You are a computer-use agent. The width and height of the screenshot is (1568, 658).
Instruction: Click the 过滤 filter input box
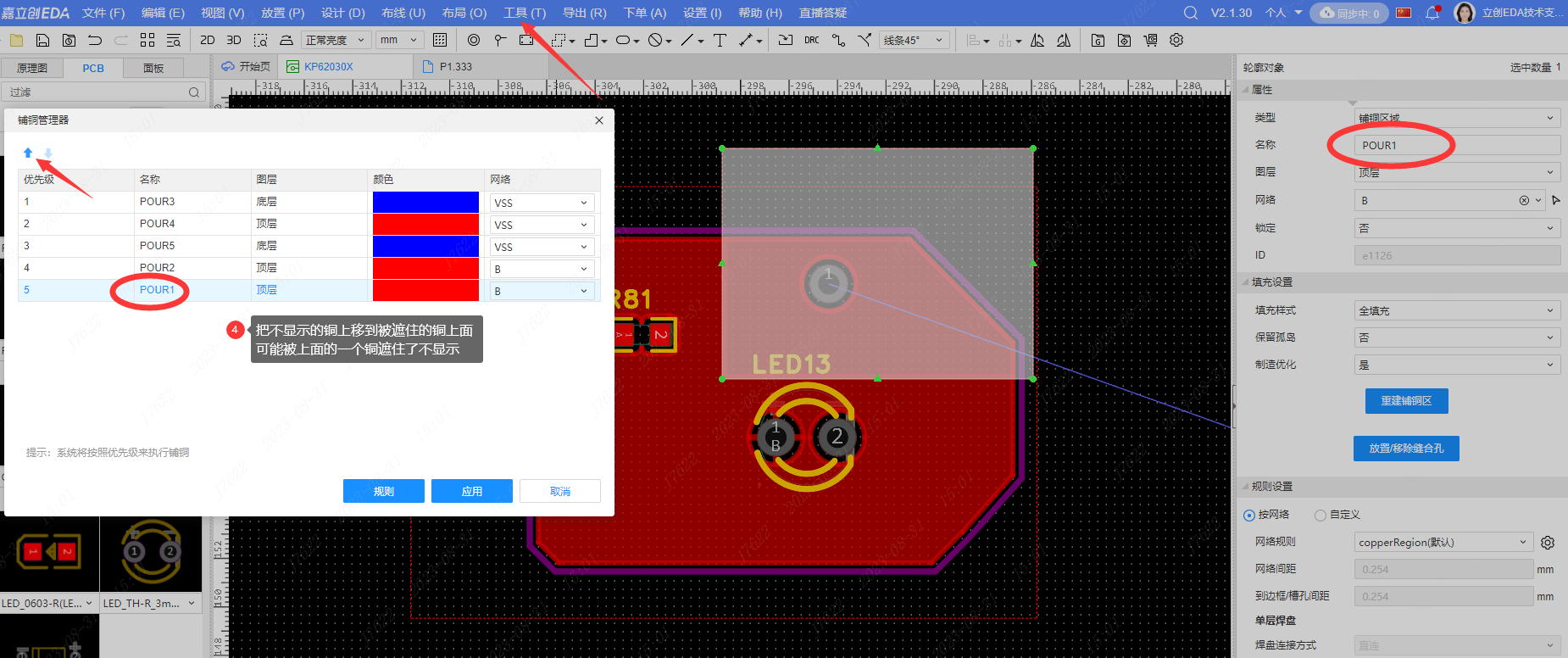(x=103, y=92)
